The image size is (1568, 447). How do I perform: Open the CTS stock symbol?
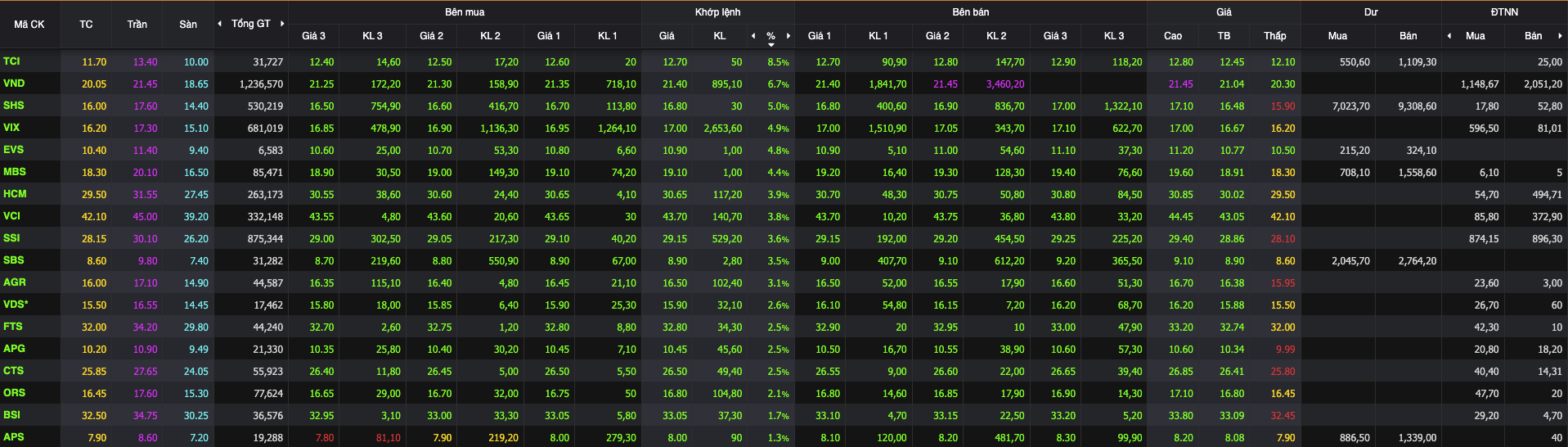point(13,371)
